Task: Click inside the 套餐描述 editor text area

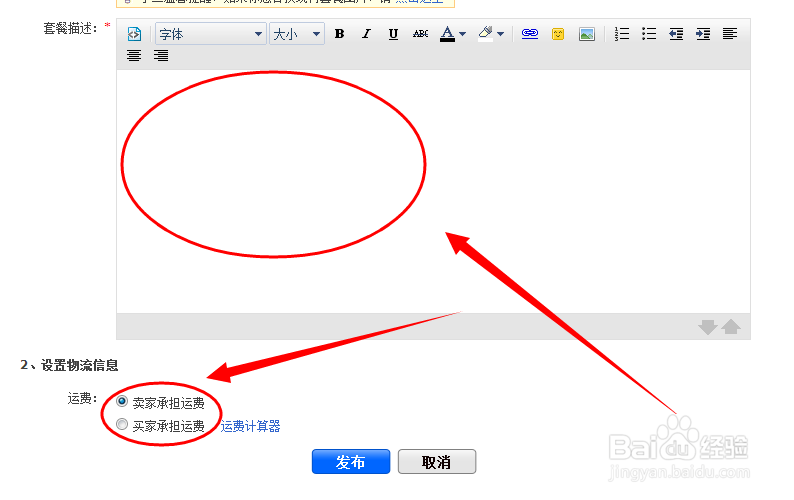Action: coord(433,191)
